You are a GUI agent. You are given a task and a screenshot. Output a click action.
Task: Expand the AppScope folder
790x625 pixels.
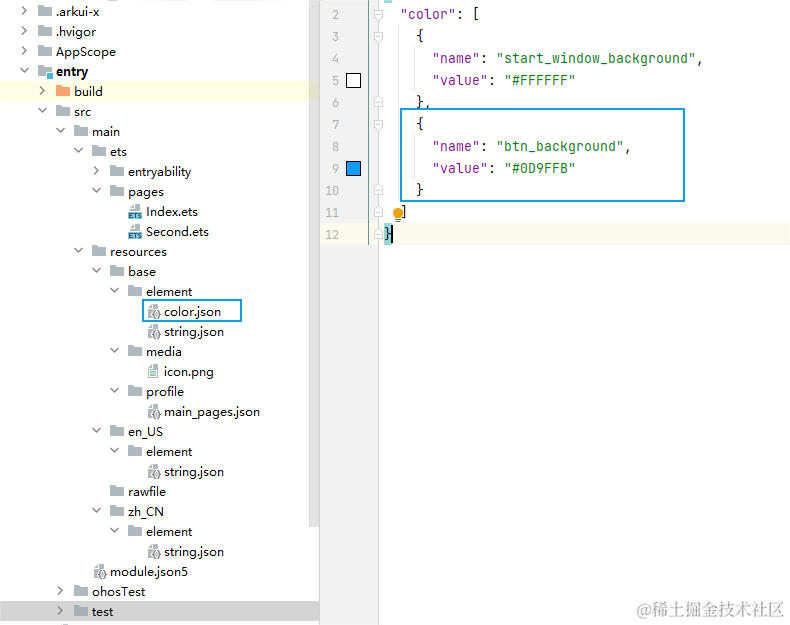24,51
